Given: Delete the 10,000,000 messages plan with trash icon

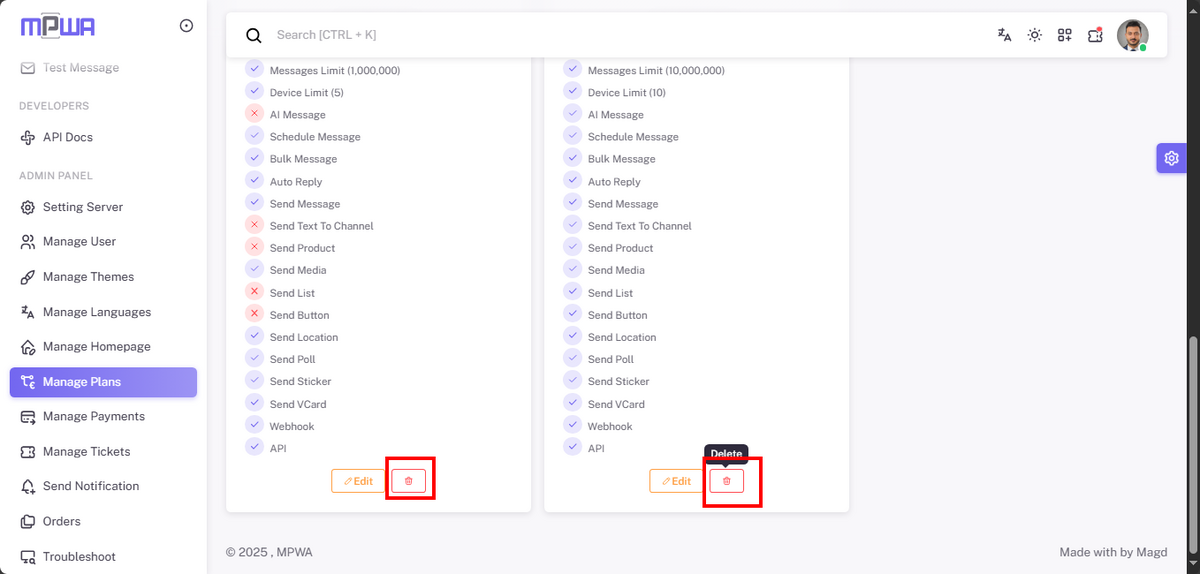Looking at the screenshot, I should pos(727,481).
